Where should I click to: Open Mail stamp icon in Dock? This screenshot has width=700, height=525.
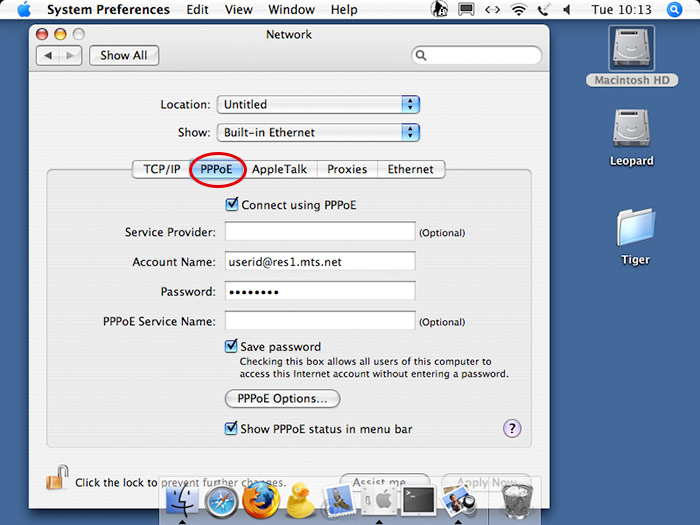point(339,501)
